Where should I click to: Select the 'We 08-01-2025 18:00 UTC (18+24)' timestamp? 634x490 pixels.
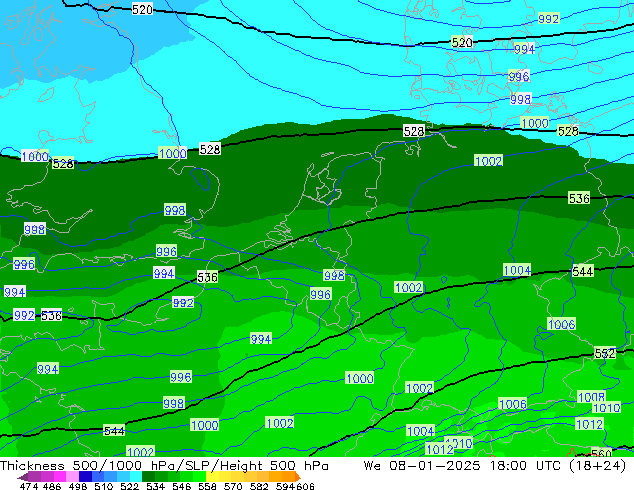[x=495, y=465]
